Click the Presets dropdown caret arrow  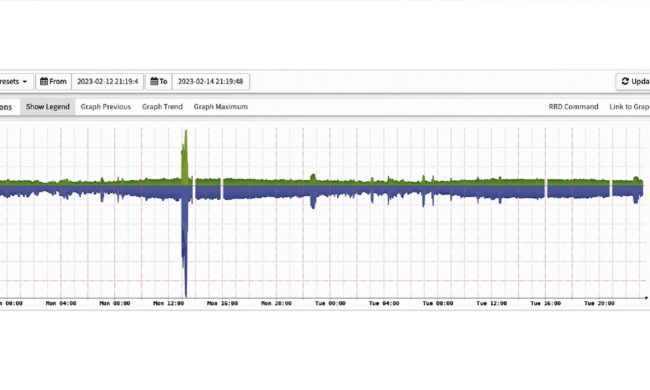coord(25,82)
